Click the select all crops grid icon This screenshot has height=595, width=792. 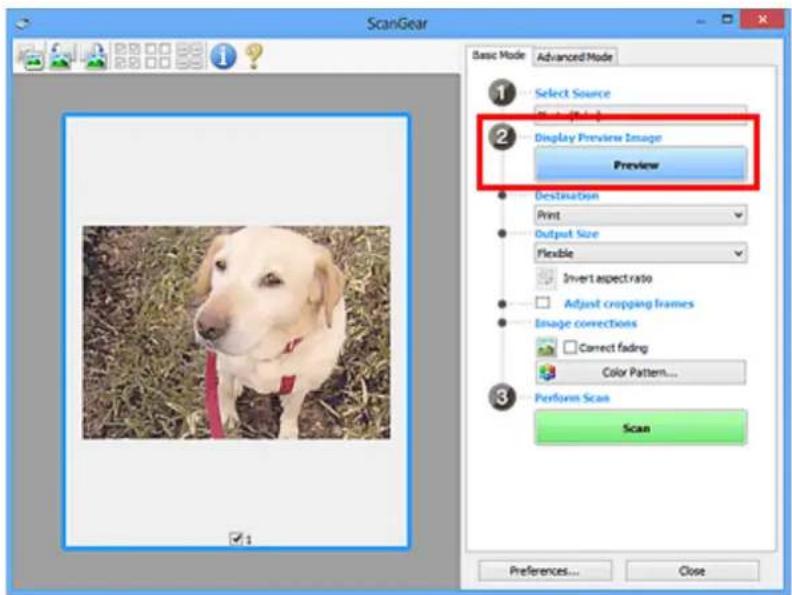[189, 56]
